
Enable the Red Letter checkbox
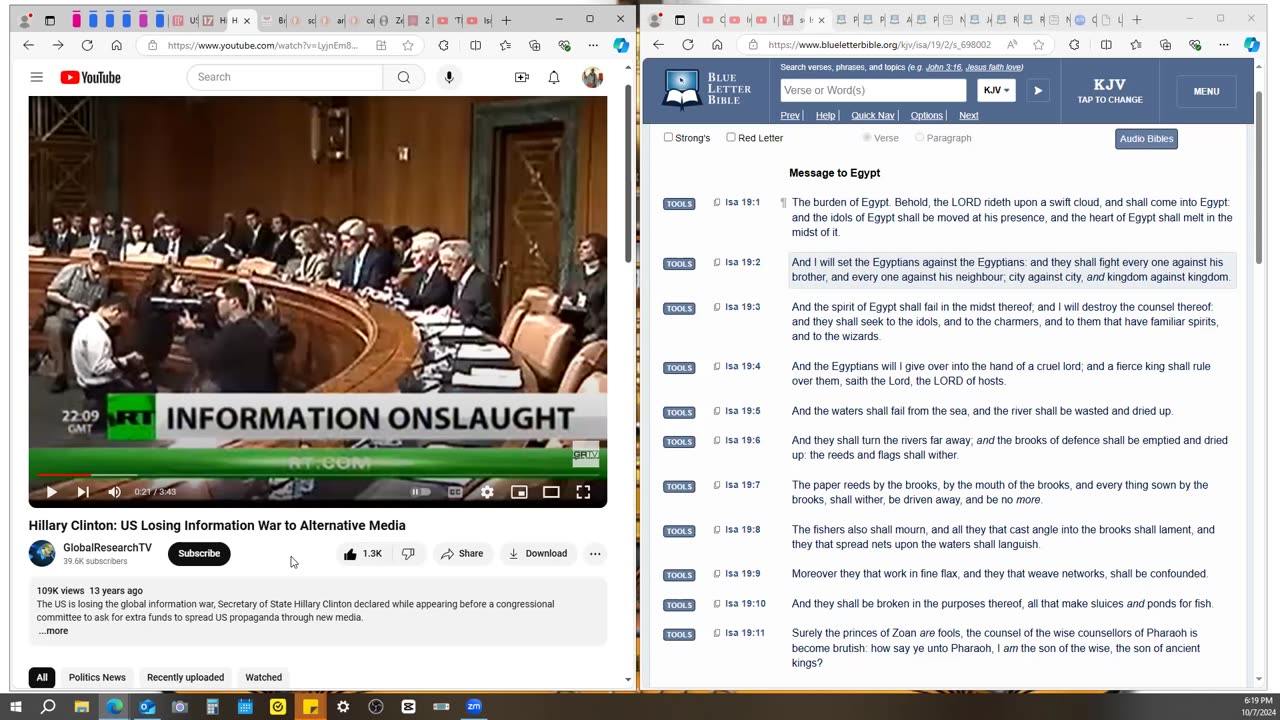click(731, 138)
